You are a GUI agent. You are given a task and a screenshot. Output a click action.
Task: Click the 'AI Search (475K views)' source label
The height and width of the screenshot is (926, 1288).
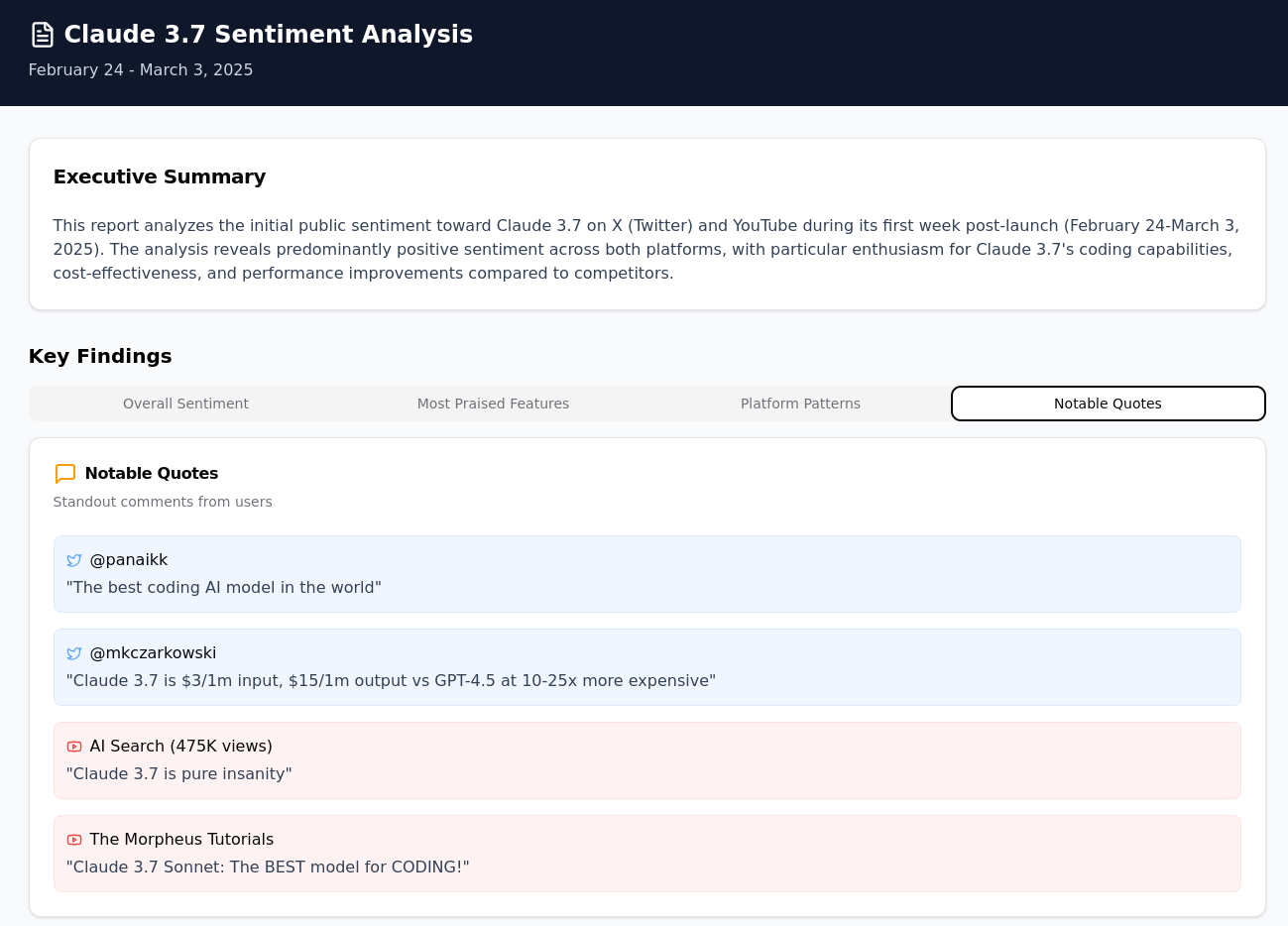tap(181, 747)
